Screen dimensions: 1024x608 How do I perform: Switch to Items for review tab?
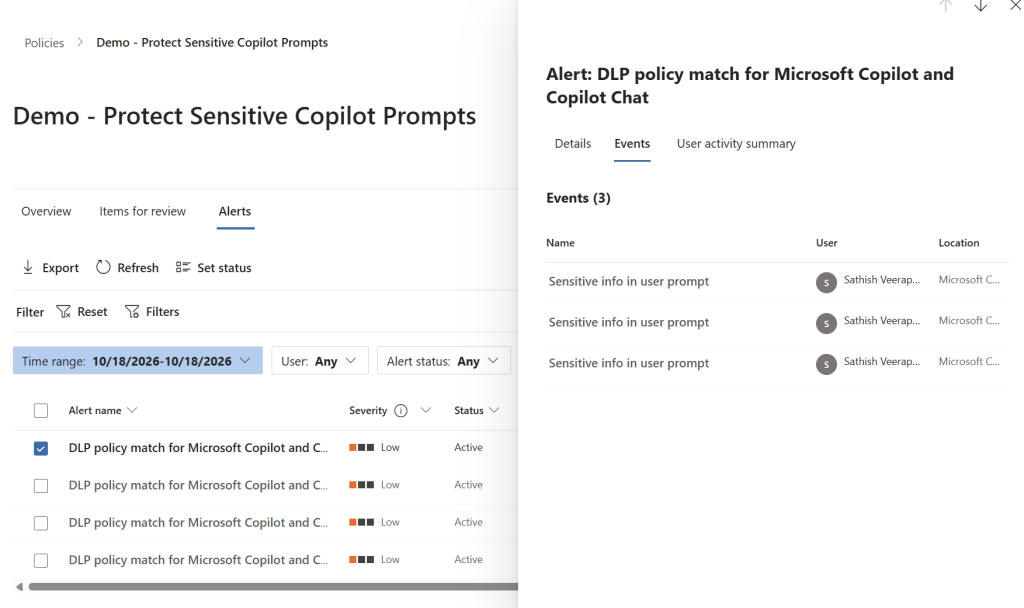(x=142, y=211)
